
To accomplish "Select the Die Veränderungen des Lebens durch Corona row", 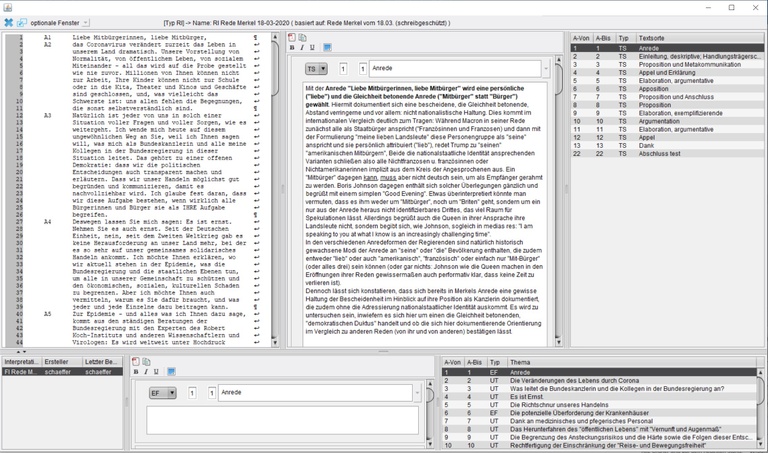I will tap(600, 381).
